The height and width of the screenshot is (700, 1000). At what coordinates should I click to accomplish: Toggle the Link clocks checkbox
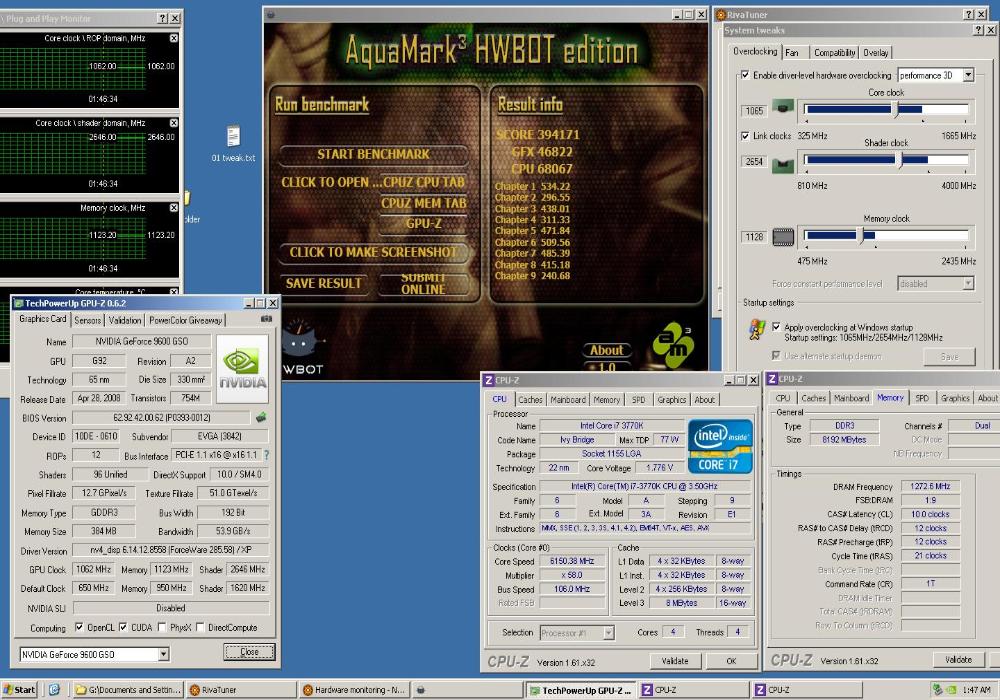coord(744,136)
